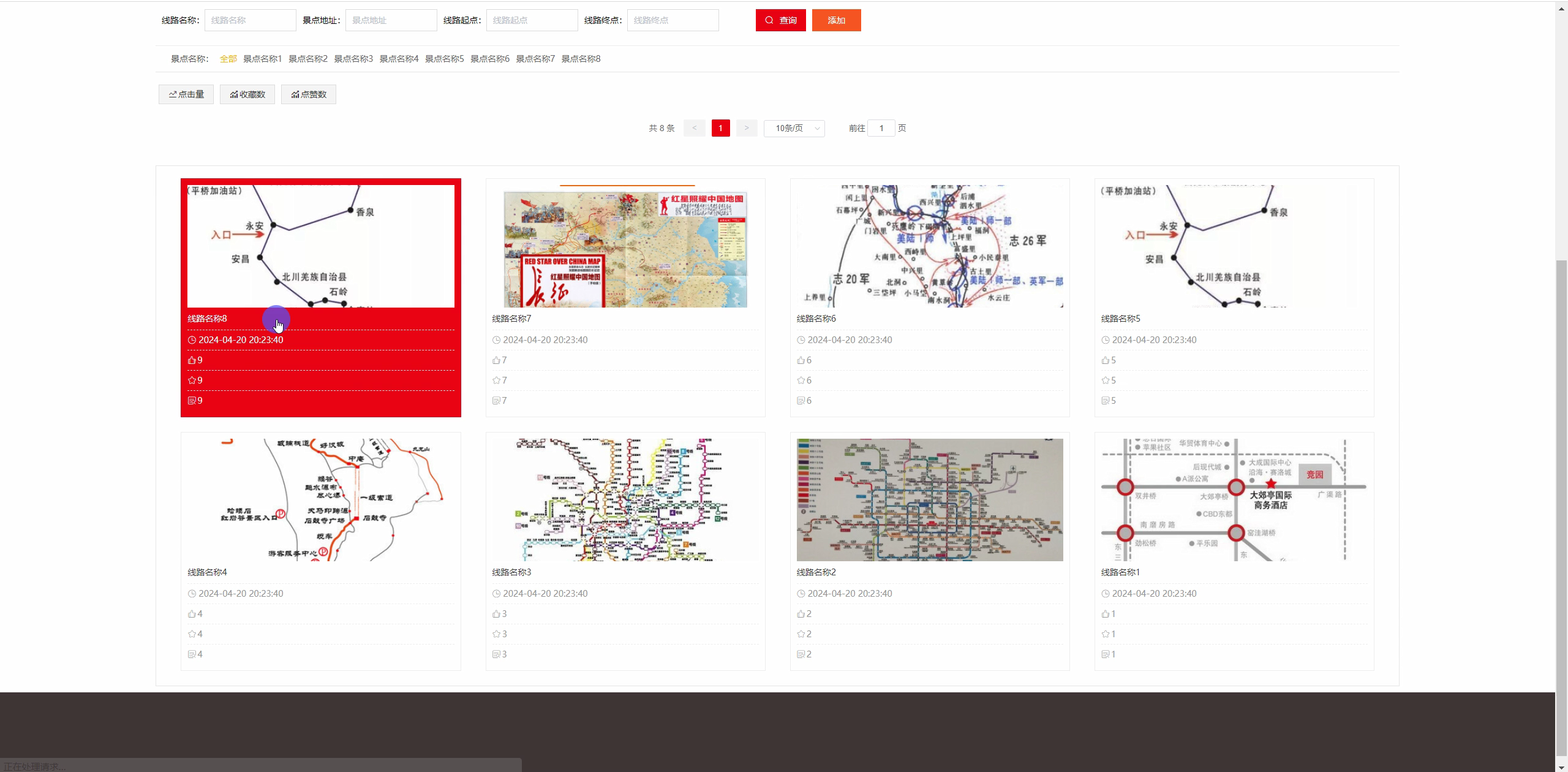Click the star favorite icon on 线路名称7
Image resolution: width=1568 pixels, height=772 pixels.
coord(496,380)
